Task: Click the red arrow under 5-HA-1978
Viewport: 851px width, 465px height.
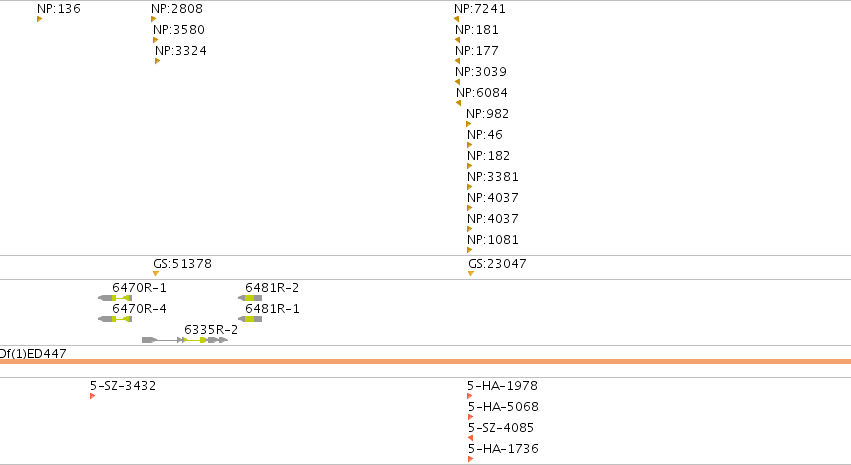Action: pos(469,396)
